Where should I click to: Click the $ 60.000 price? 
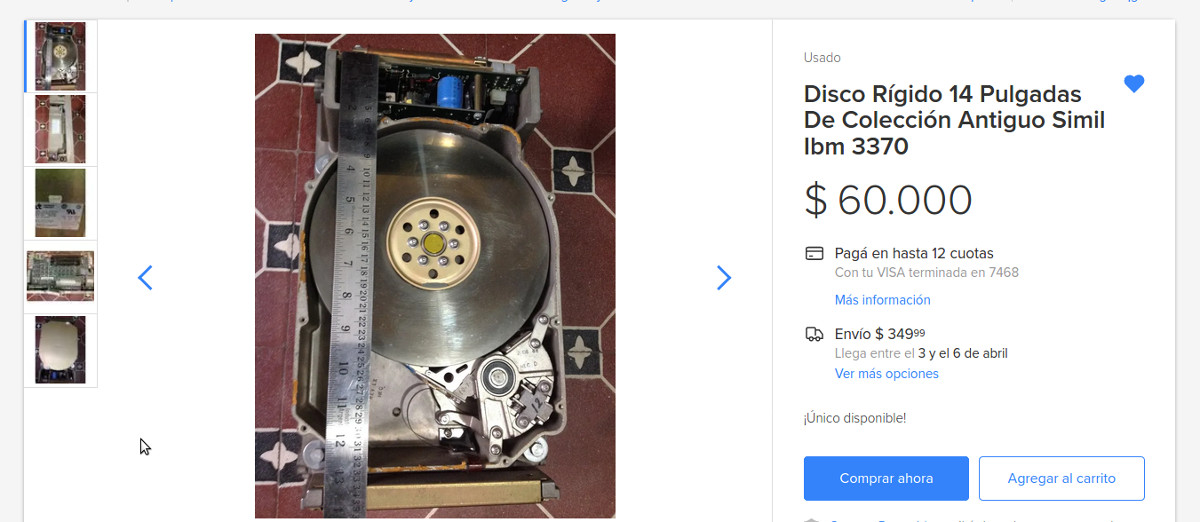888,201
